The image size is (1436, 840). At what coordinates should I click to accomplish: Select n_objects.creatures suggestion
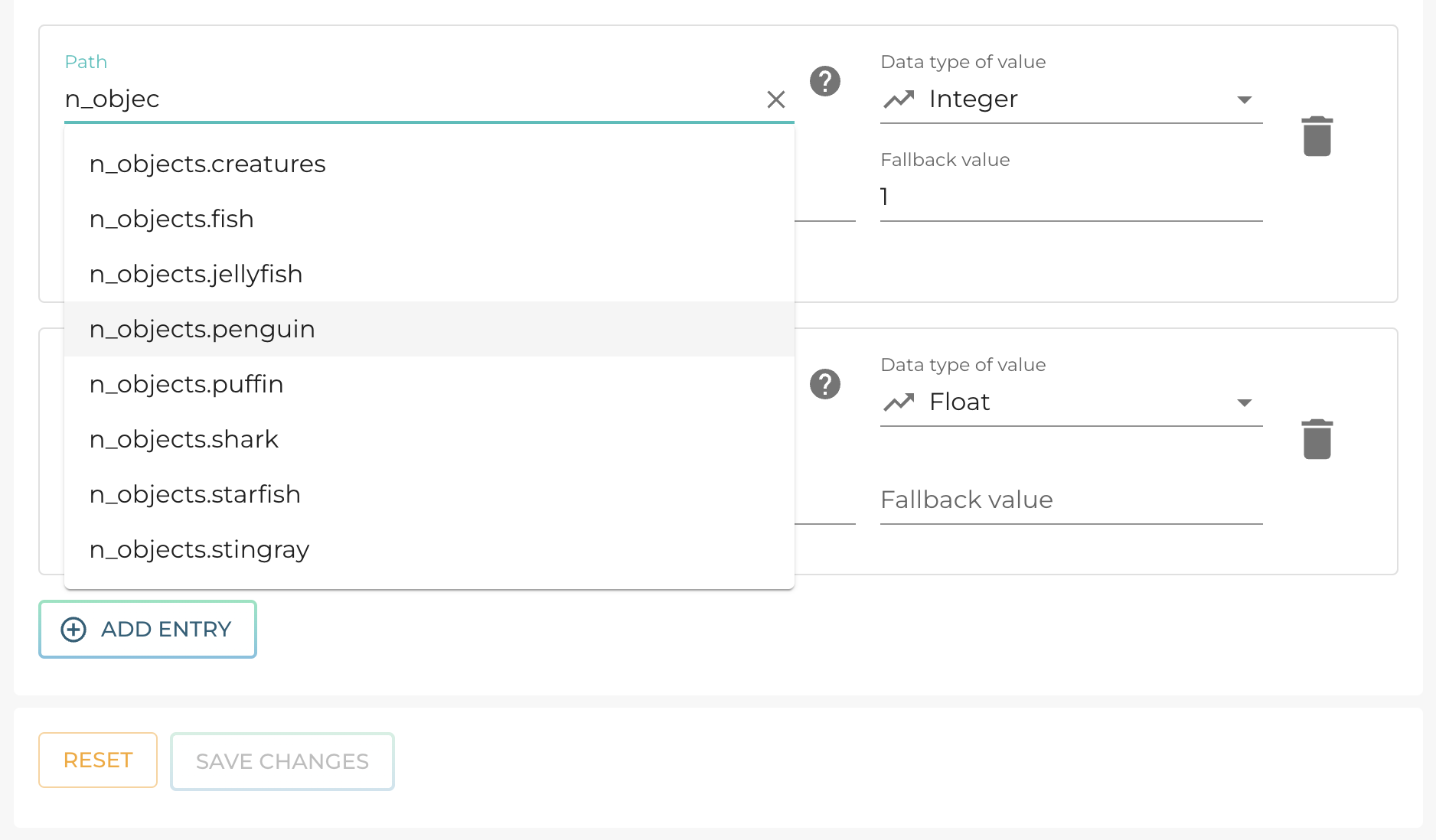pyautogui.click(x=207, y=164)
